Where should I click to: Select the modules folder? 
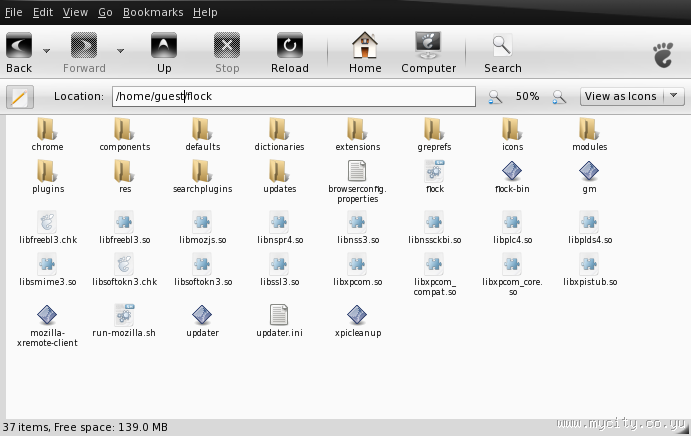click(589, 134)
